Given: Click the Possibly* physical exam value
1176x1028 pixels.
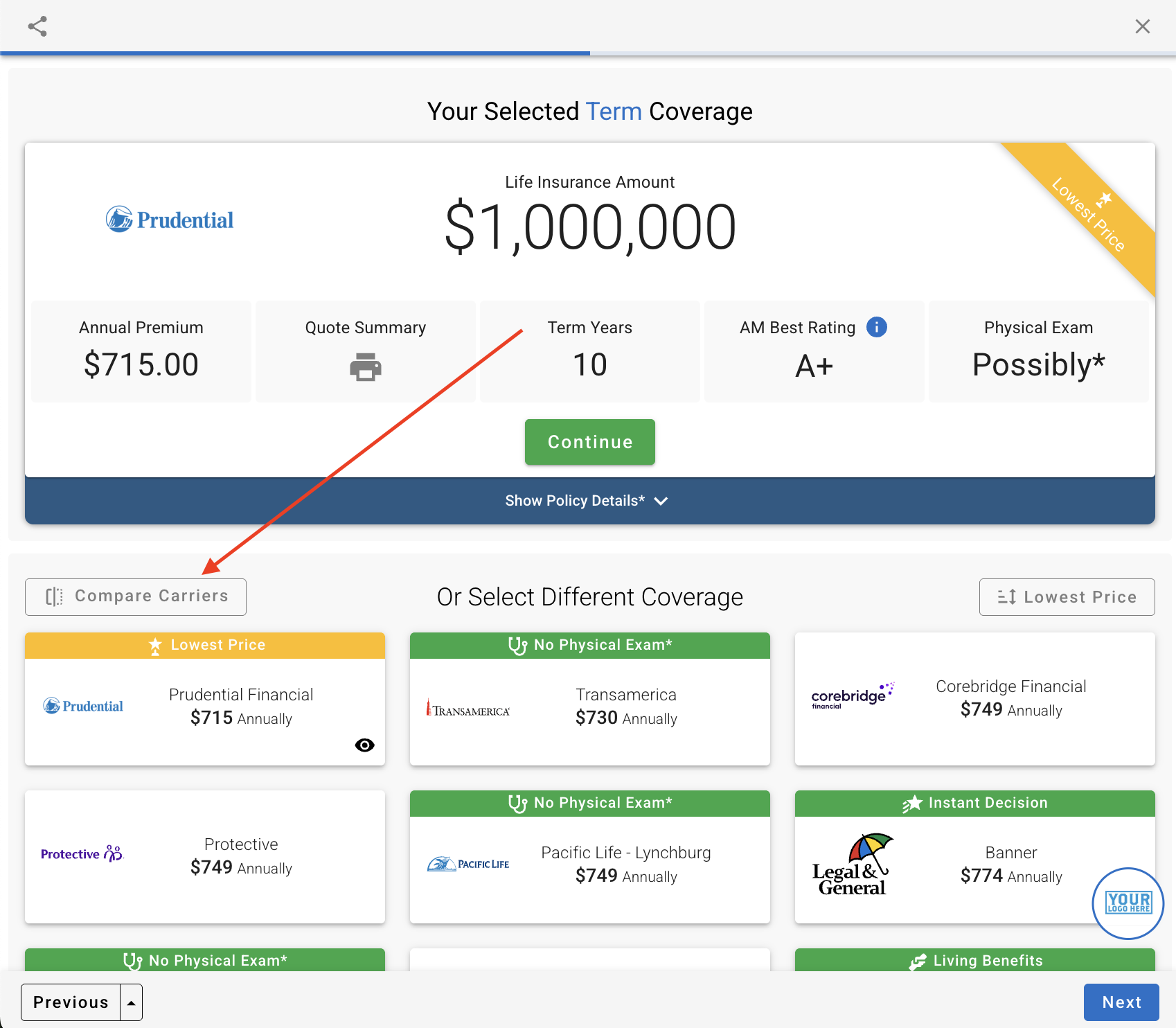Looking at the screenshot, I should pos(1038,364).
